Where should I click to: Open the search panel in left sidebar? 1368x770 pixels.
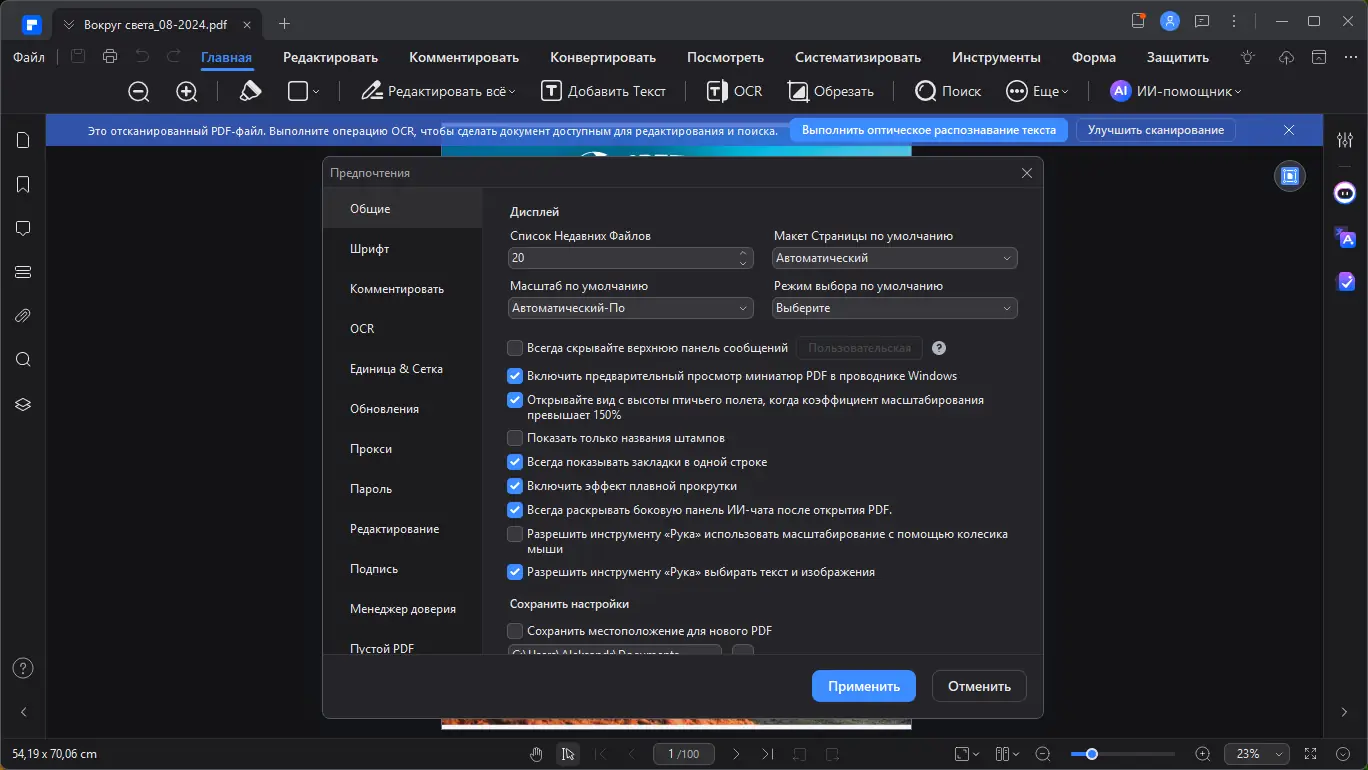23,360
